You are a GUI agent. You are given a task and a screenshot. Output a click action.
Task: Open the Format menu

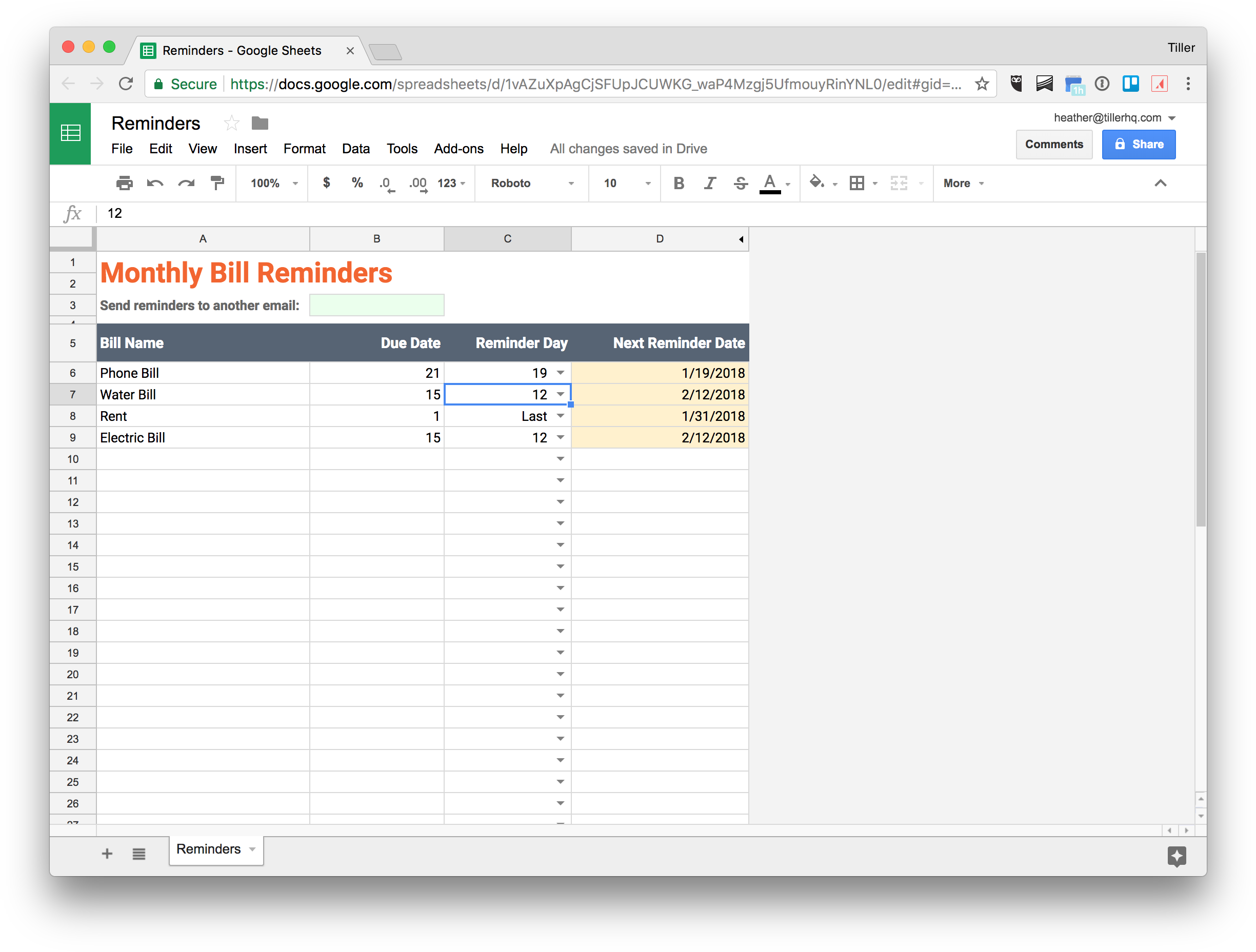coord(304,149)
